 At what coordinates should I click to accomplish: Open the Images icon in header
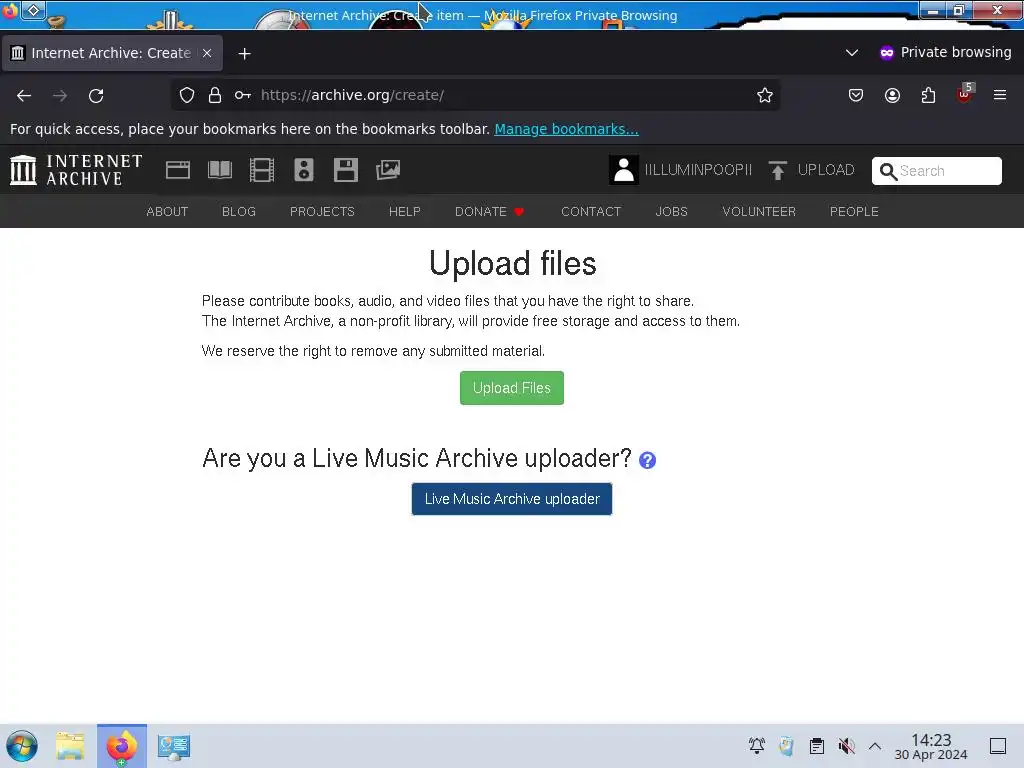pos(388,170)
